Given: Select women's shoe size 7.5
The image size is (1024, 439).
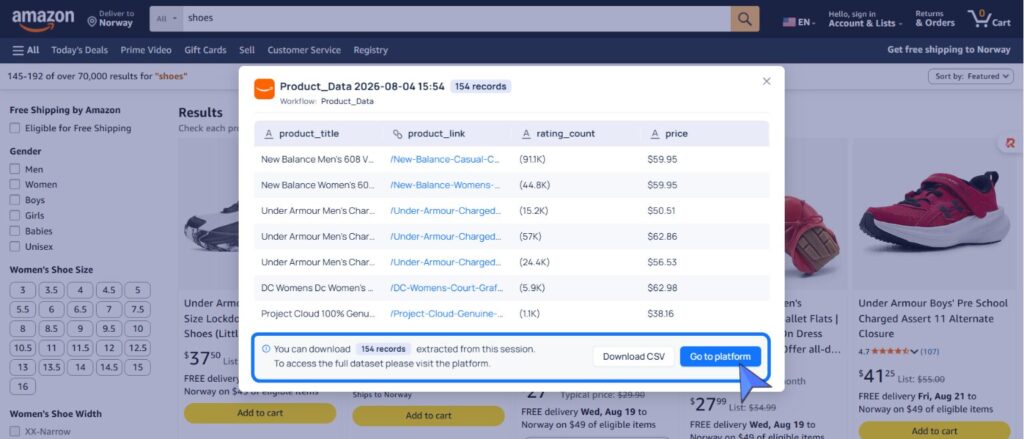Looking at the screenshot, I should tap(138, 310).
